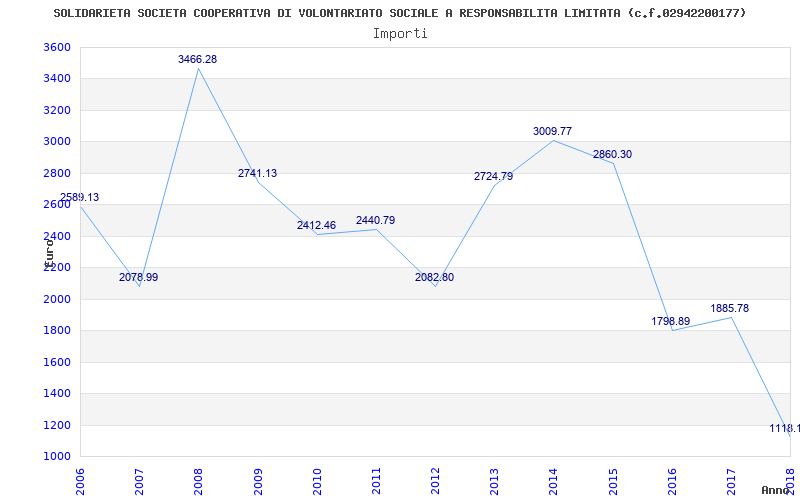Click the Euro y-axis title
800x500 pixels.
(x=49, y=253)
